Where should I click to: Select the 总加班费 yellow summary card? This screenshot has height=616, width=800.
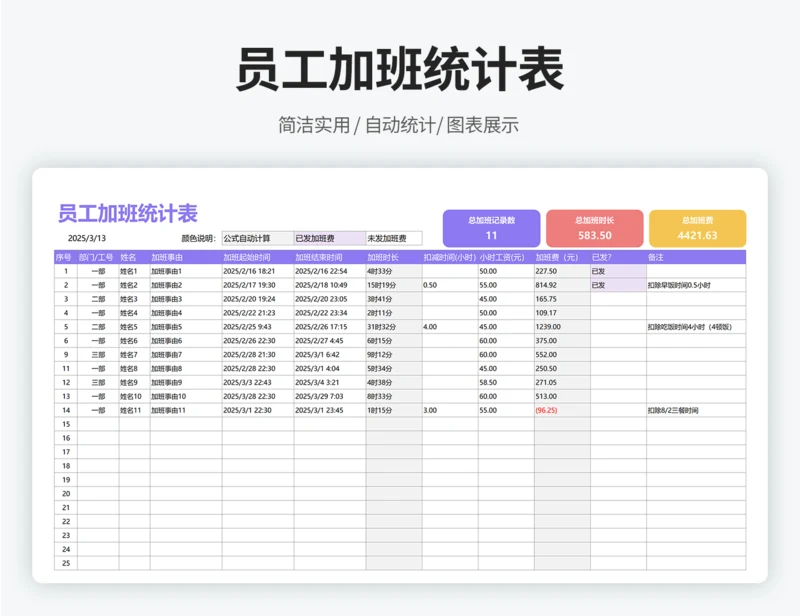coord(697,228)
